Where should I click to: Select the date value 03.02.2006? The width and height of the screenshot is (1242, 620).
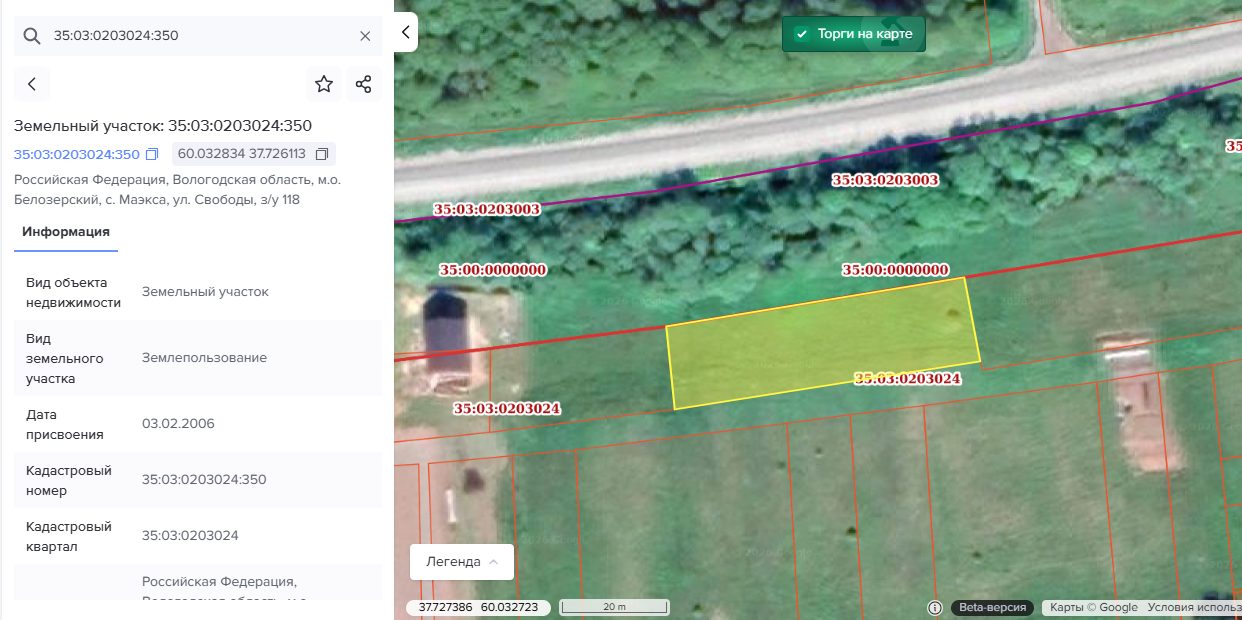(178, 423)
